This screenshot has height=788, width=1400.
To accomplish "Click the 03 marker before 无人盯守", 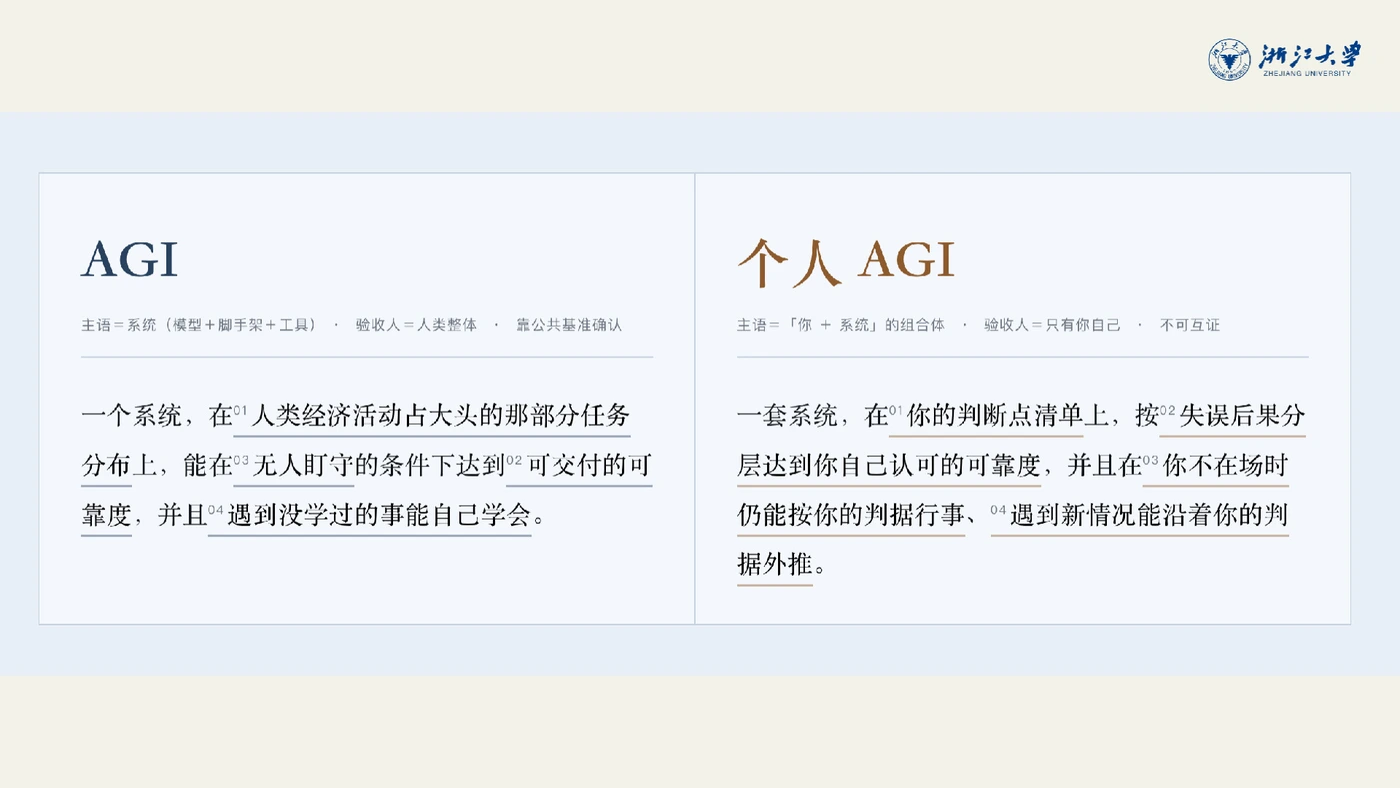I will [240, 460].
